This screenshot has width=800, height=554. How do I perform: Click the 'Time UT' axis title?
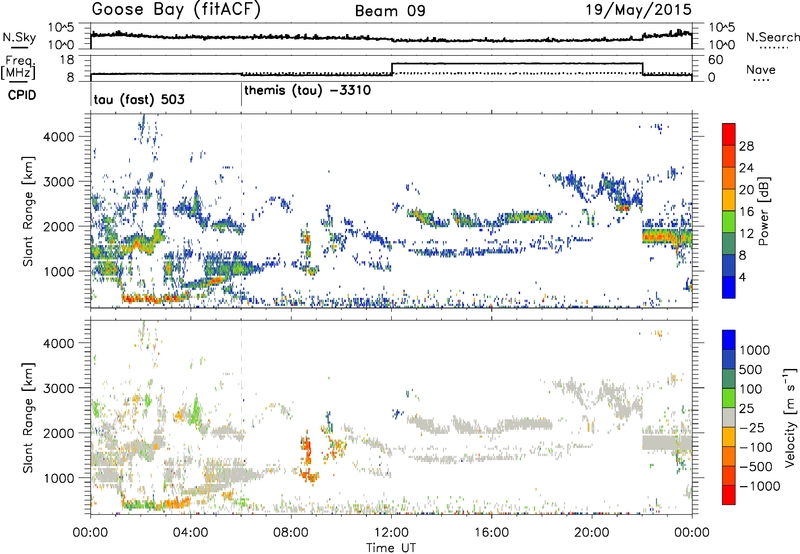tap(391, 548)
